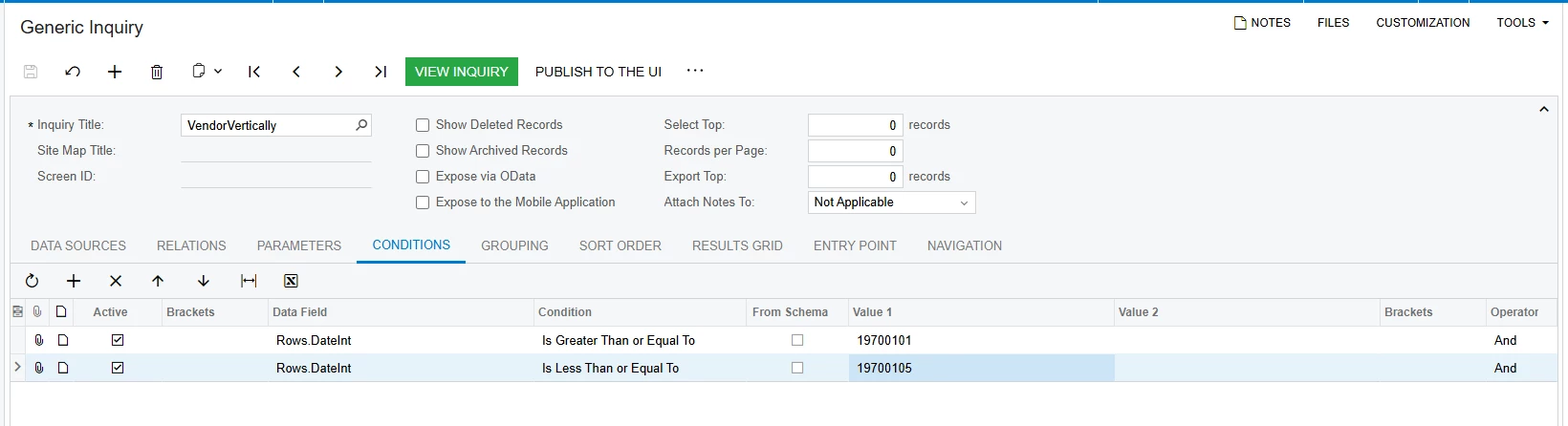Open the Results Grid tab

(x=737, y=245)
